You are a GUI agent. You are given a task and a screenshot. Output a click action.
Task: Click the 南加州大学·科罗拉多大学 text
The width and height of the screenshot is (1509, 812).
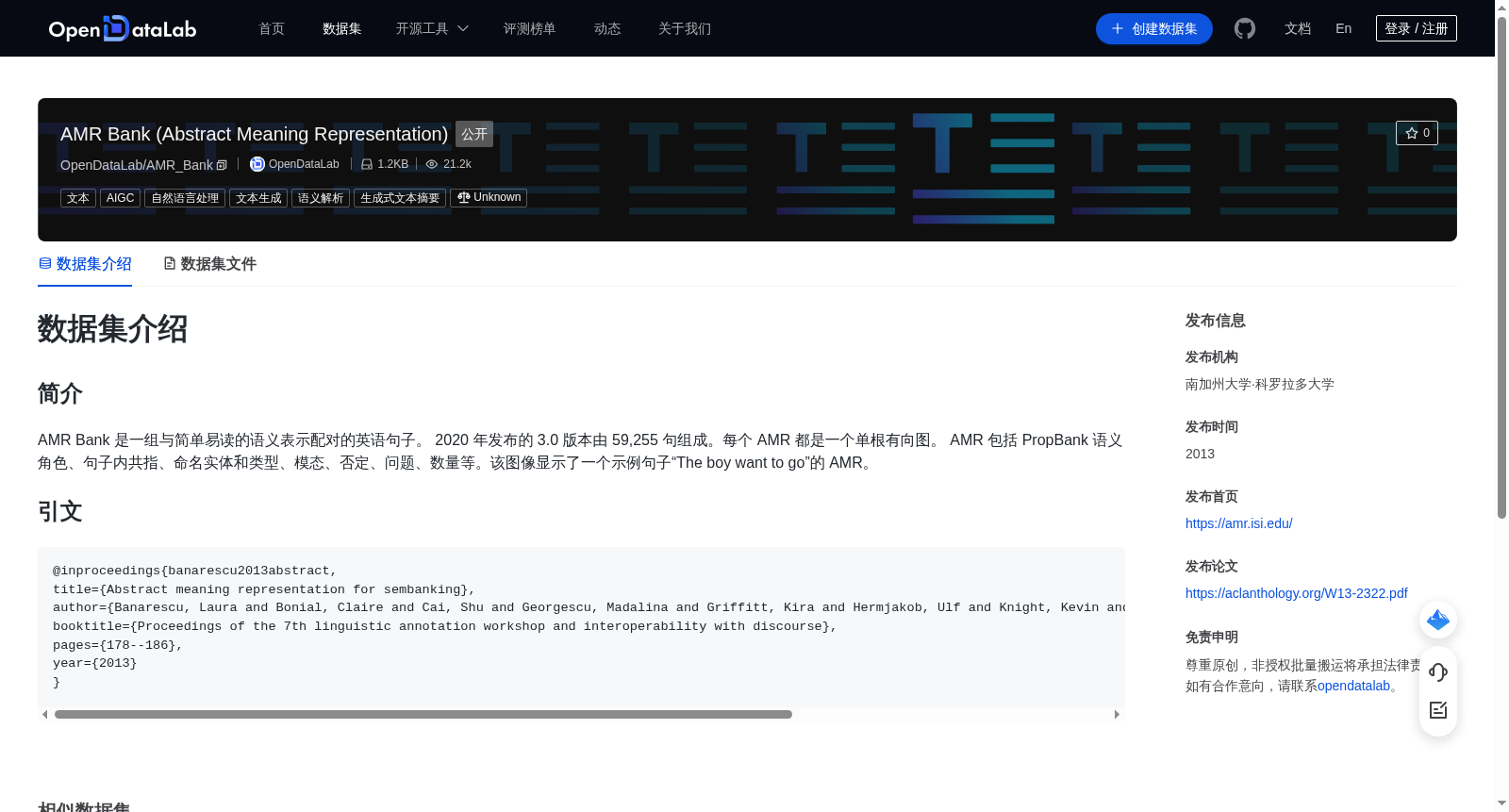pyautogui.click(x=1260, y=384)
